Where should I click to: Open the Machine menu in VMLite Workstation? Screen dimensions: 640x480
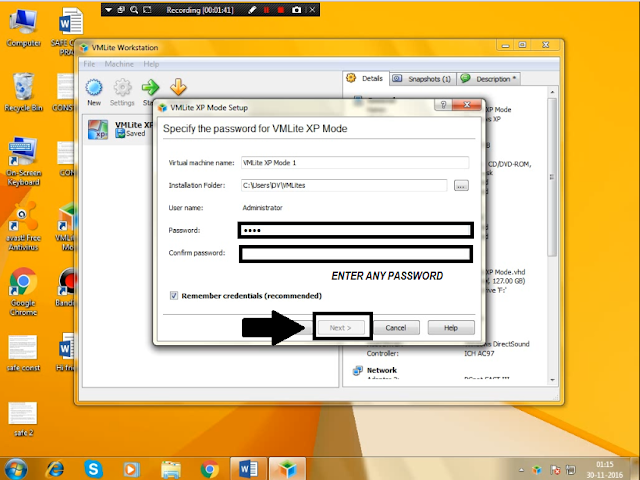[119, 64]
